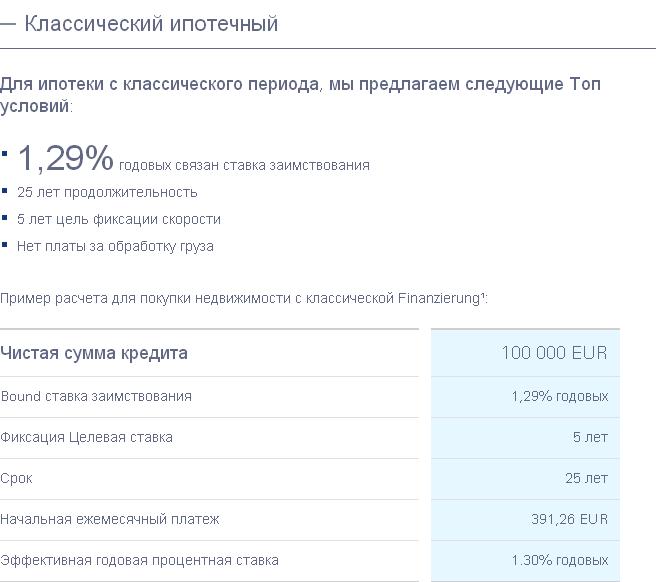The image size is (656, 582).
Task: Collapse the Классический ипотечный section dash
Action: point(8,24)
